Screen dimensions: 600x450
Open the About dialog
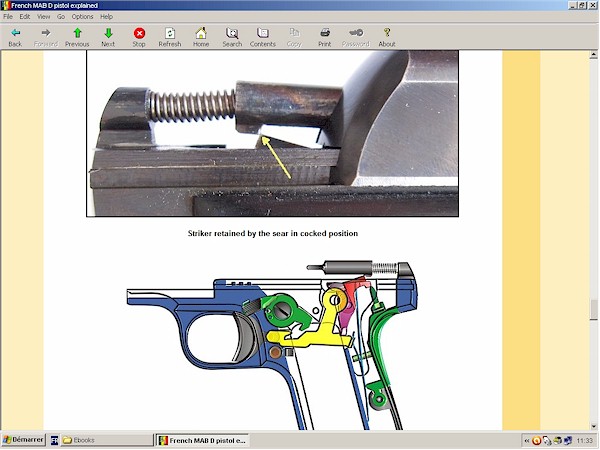pyautogui.click(x=387, y=38)
